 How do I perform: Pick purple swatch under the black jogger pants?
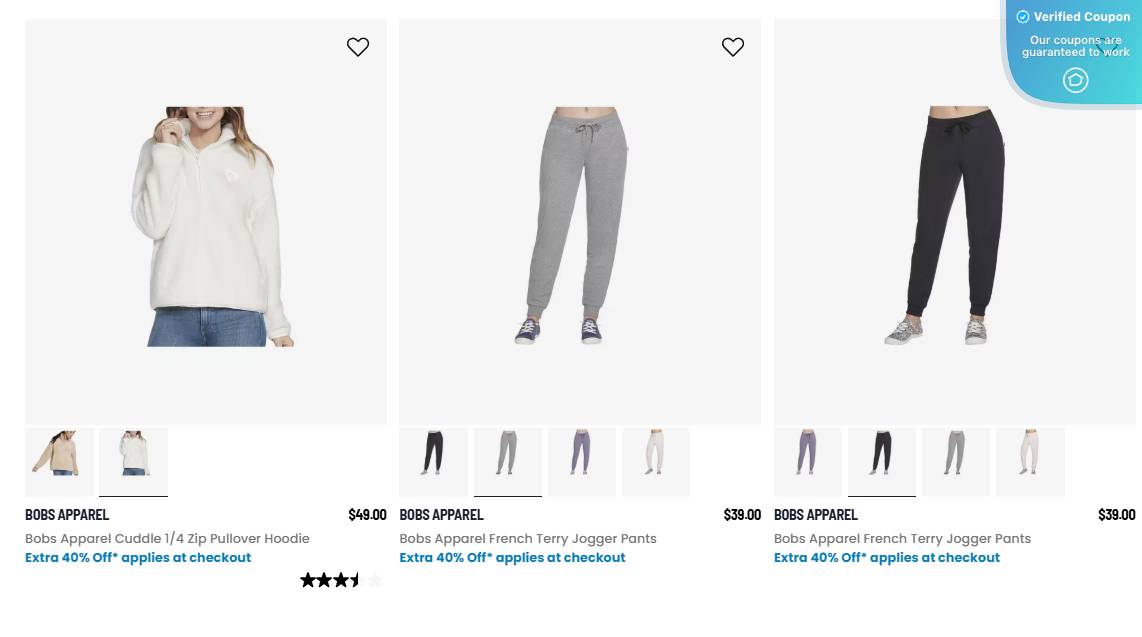click(x=808, y=462)
